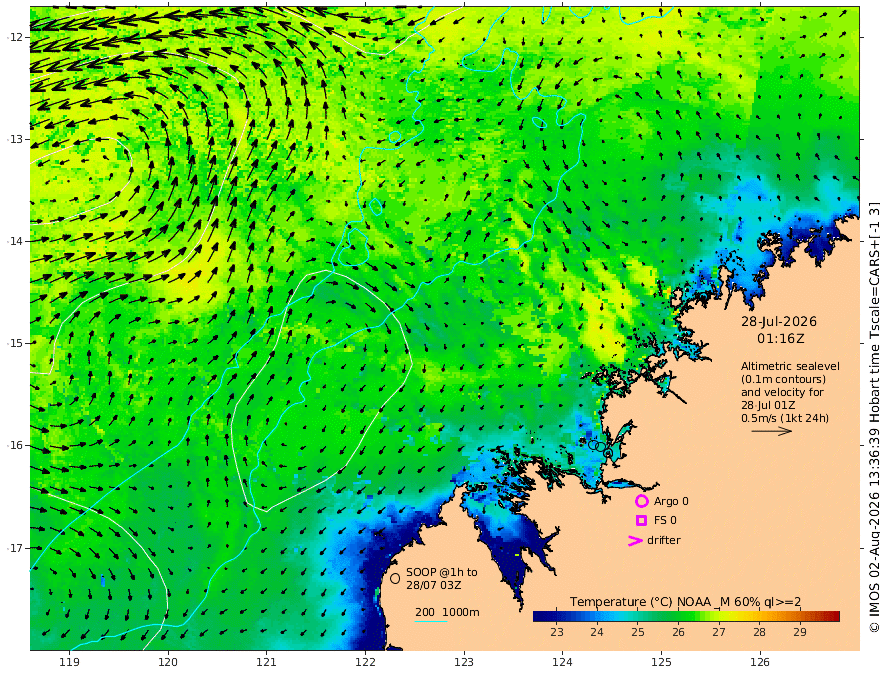Image resolution: width=880 pixels, height=680 pixels.
Task: Click the red end of temperature colorbar
Action: (x=833, y=616)
